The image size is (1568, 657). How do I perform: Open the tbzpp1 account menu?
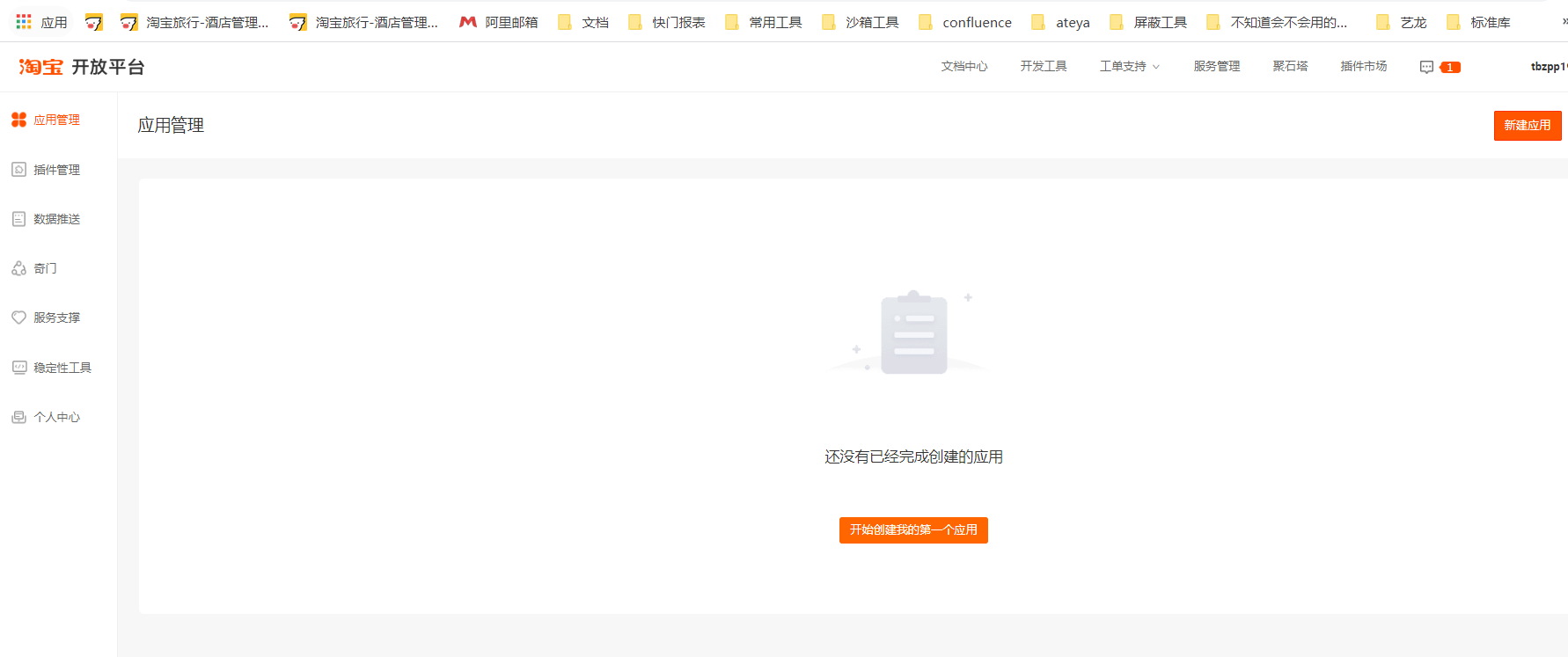pos(1549,67)
